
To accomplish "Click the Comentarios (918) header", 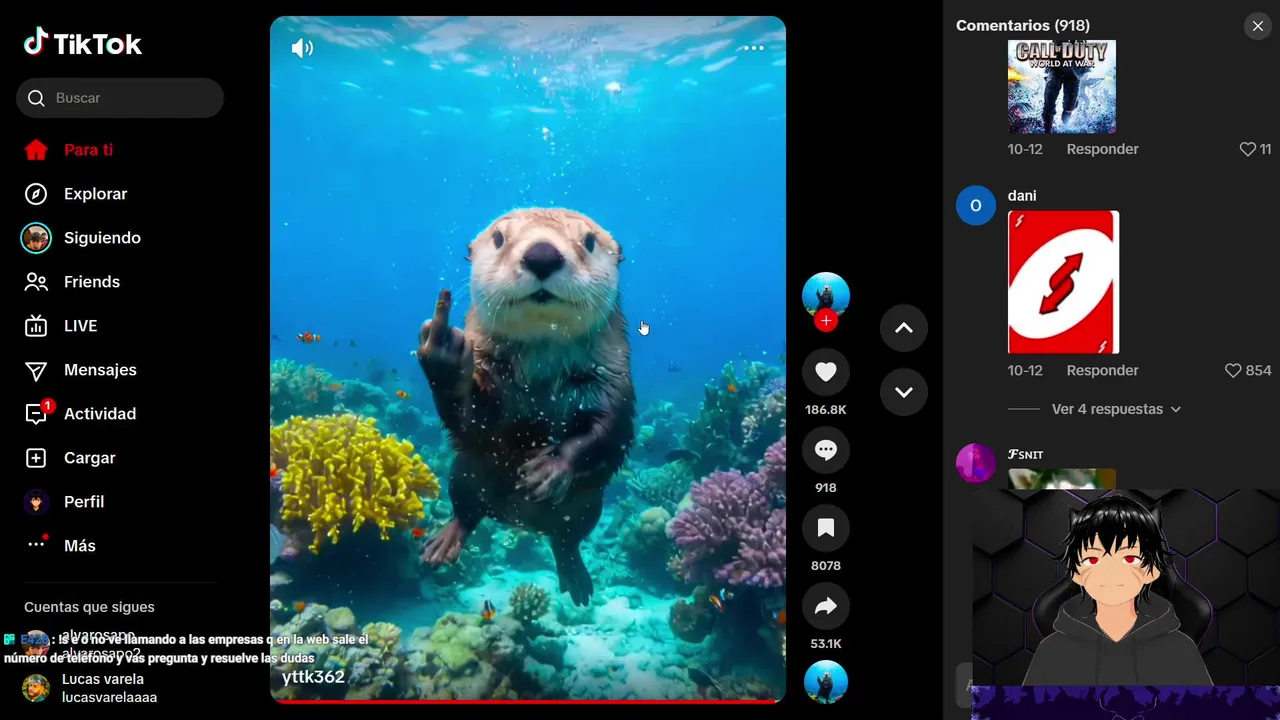I will coord(1023,26).
